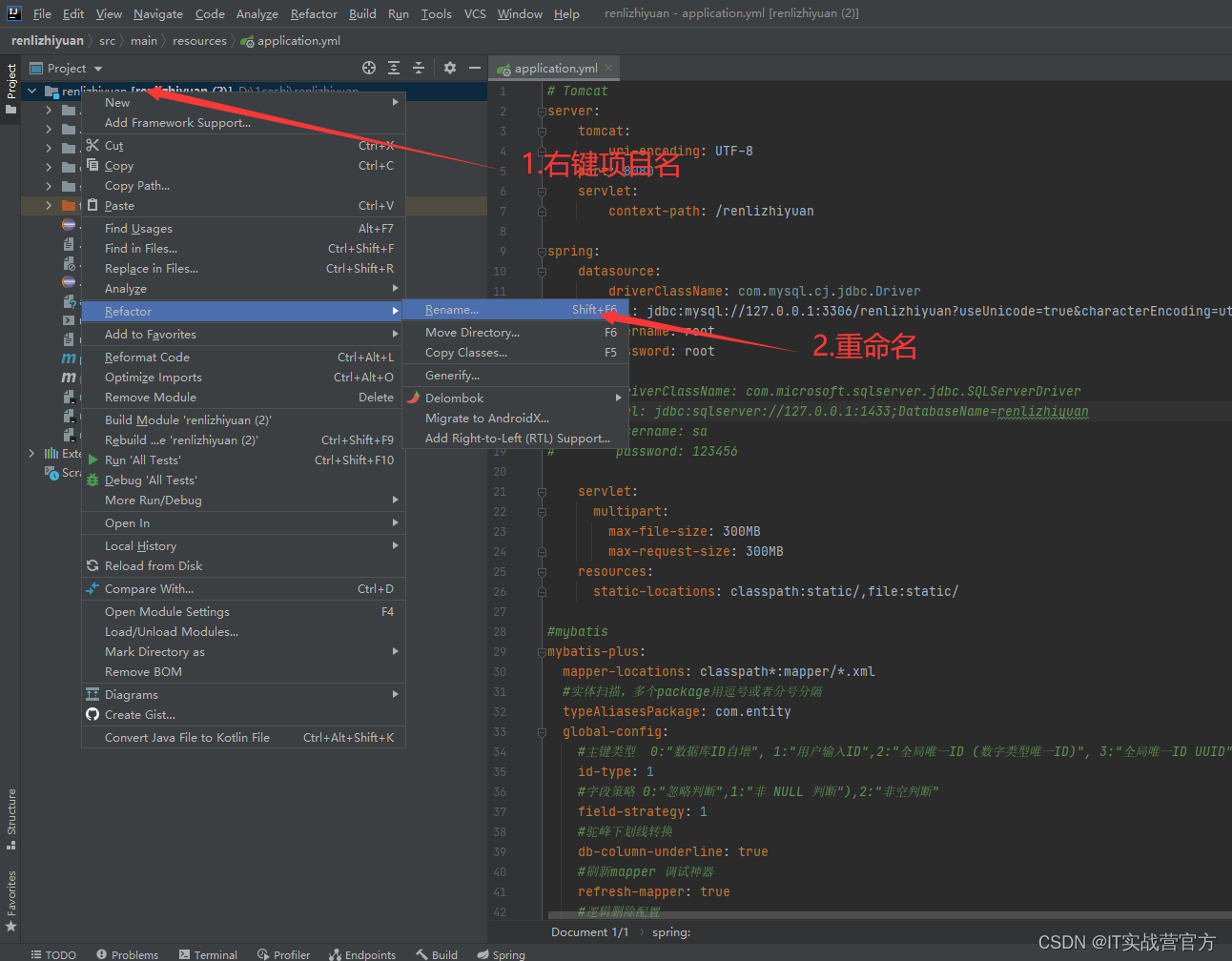Open the Problems tool window
This screenshot has width=1232, height=961.
[128, 954]
